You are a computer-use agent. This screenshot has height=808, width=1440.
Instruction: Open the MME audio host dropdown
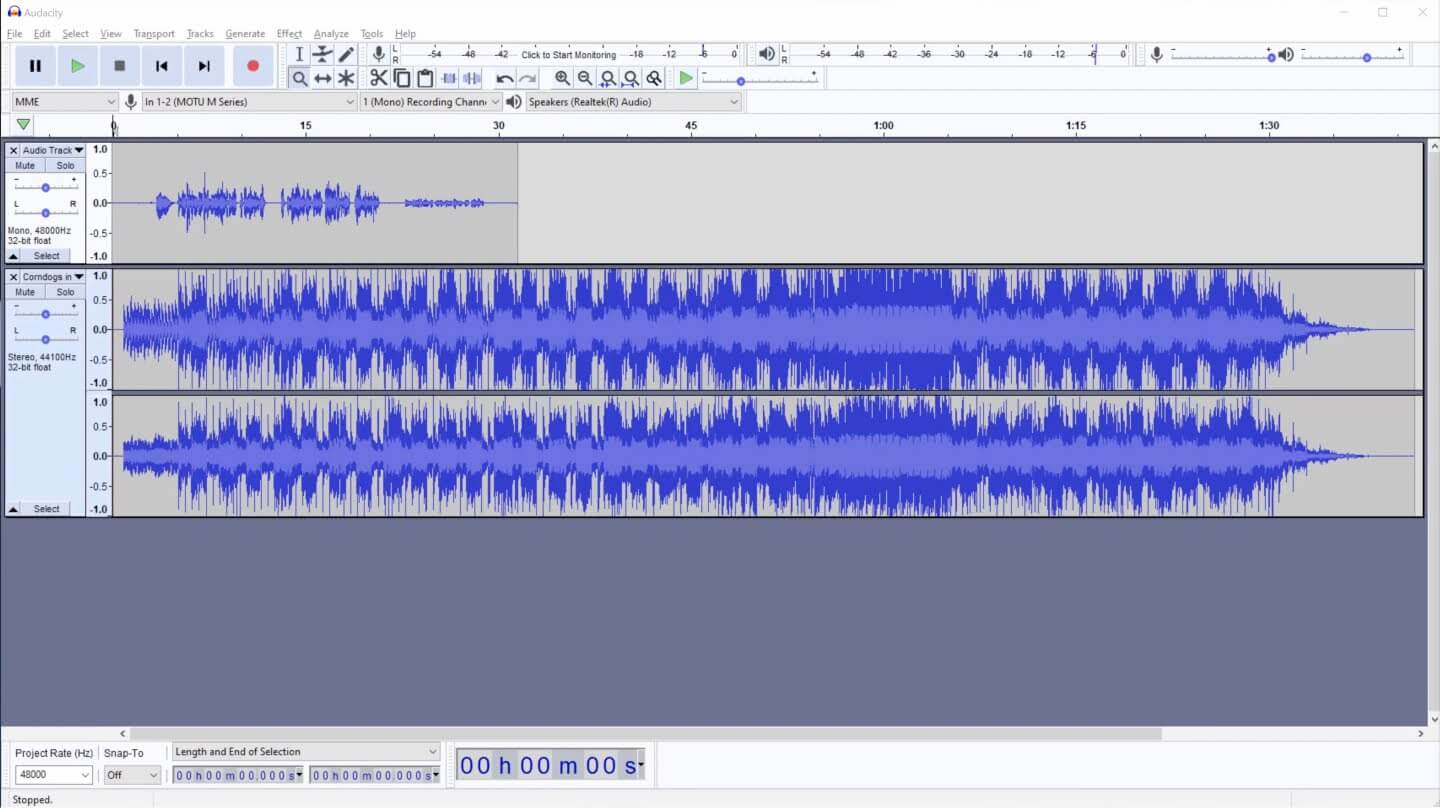pyautogui.click(x=65, y=102)
